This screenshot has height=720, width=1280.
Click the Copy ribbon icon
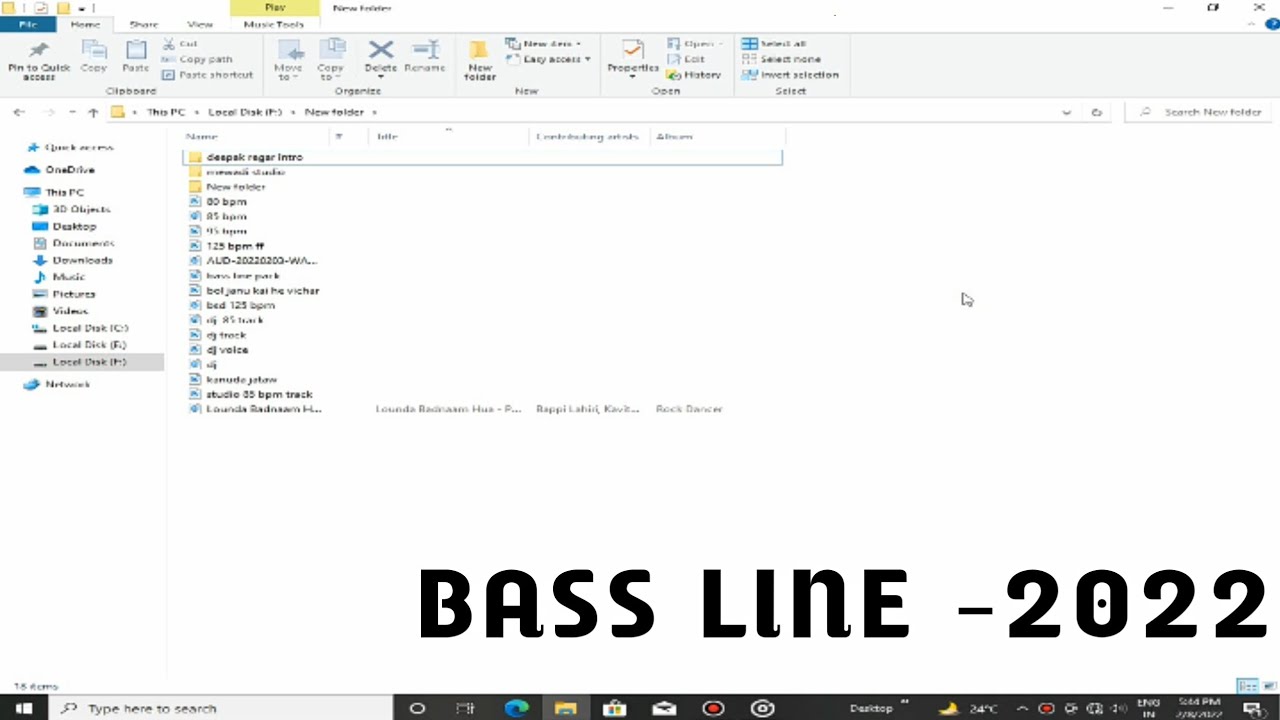click(93, 50)
